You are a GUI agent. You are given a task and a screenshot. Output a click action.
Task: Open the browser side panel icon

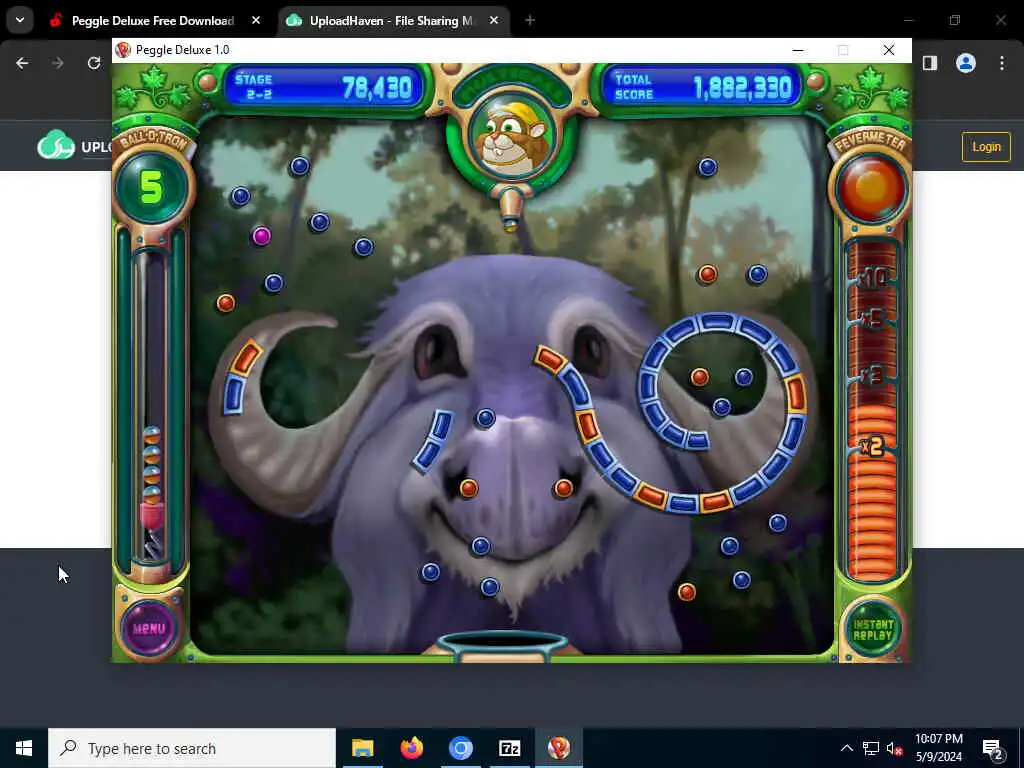coord(930,63)
